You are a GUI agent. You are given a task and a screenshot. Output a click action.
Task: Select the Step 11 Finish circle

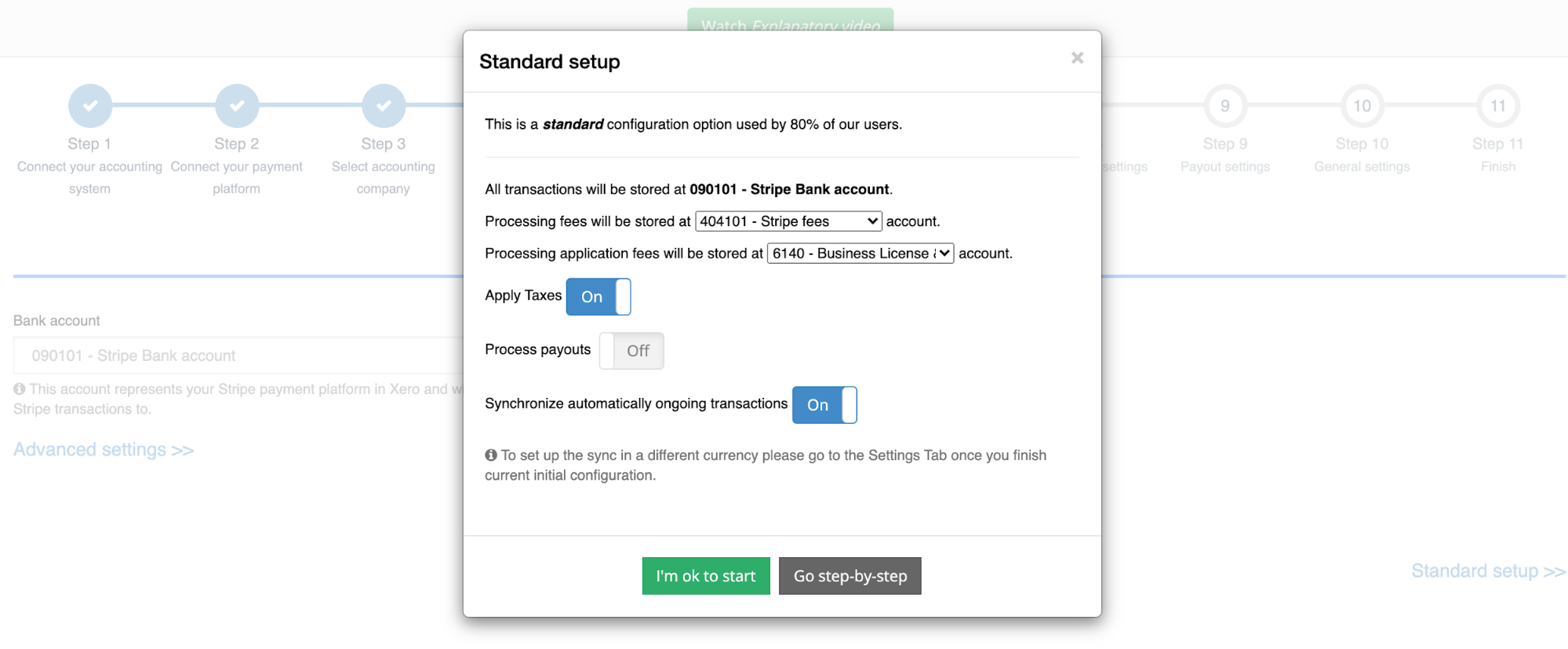[1498, 105]
